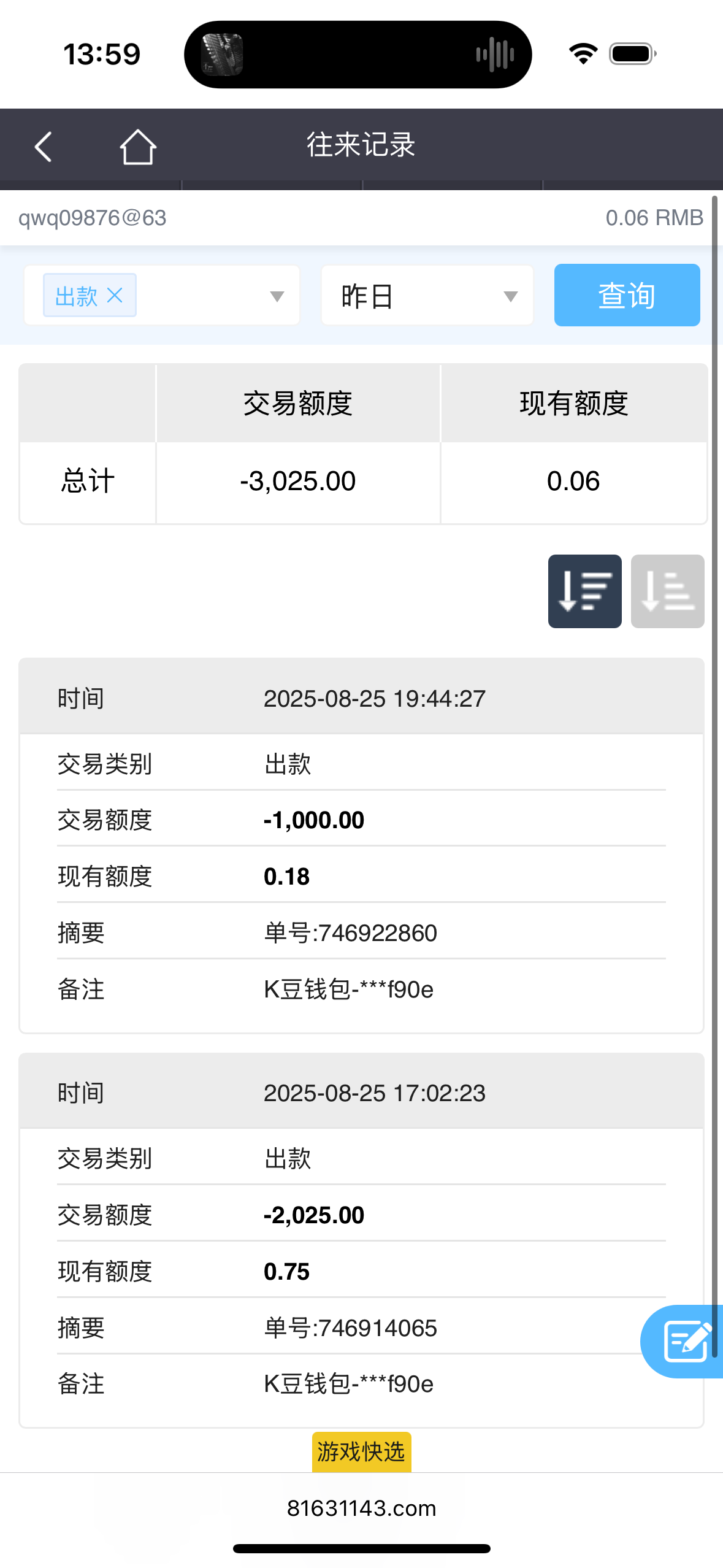Tap order number 单号:746922860

[350, 933]
